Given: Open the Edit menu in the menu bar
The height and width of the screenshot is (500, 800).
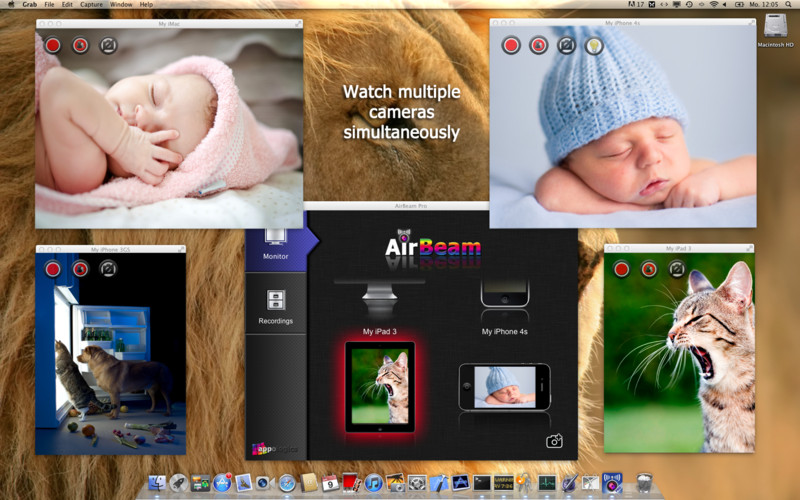Looking at the screenshot, I should click(67, 5).
